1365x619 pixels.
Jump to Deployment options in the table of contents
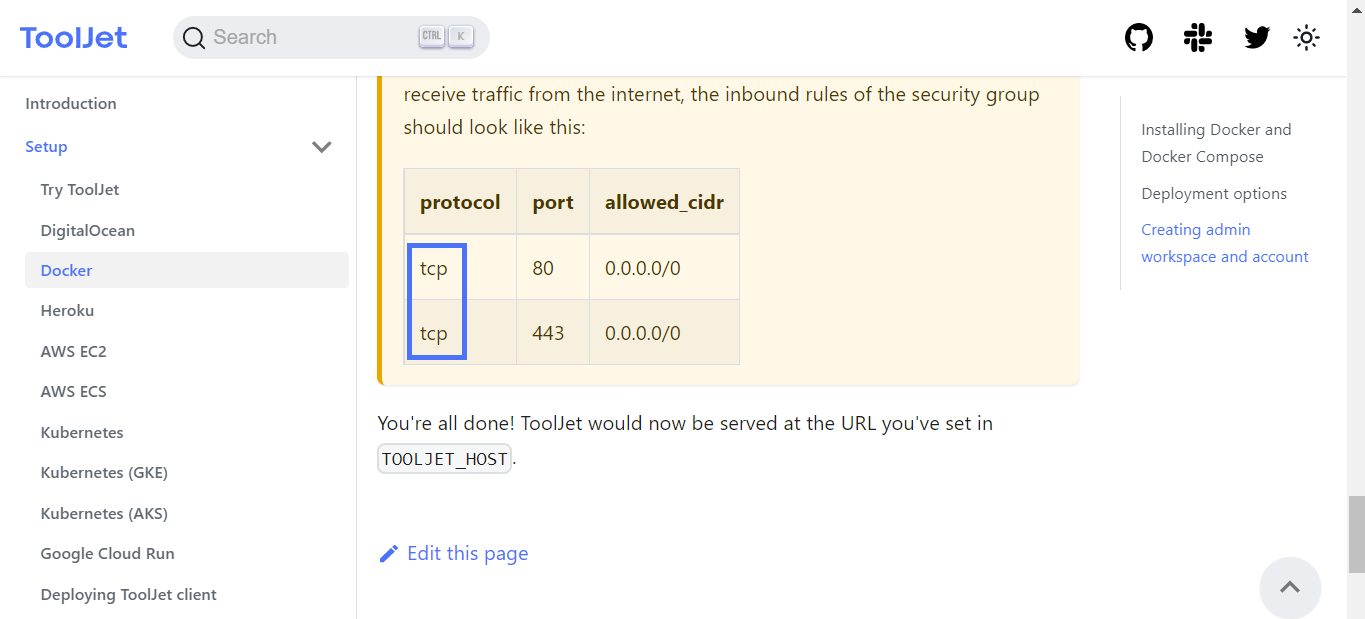point(1213,193)
